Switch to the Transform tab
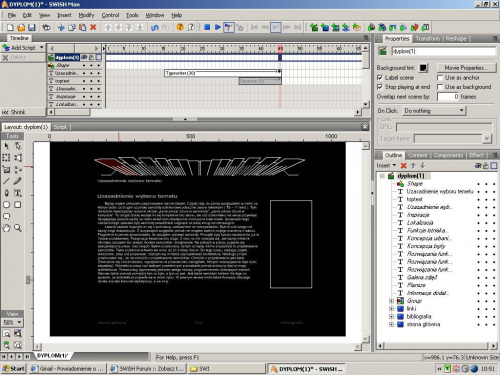Screen dimensions: 500x375 428,39
